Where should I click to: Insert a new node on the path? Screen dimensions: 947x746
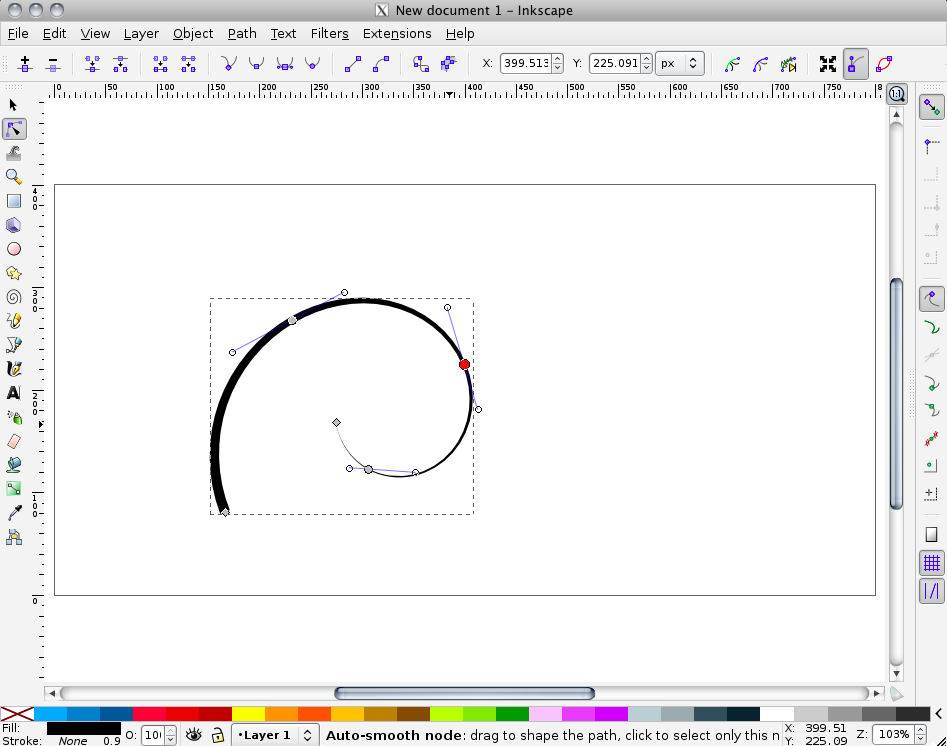point(24,64)
